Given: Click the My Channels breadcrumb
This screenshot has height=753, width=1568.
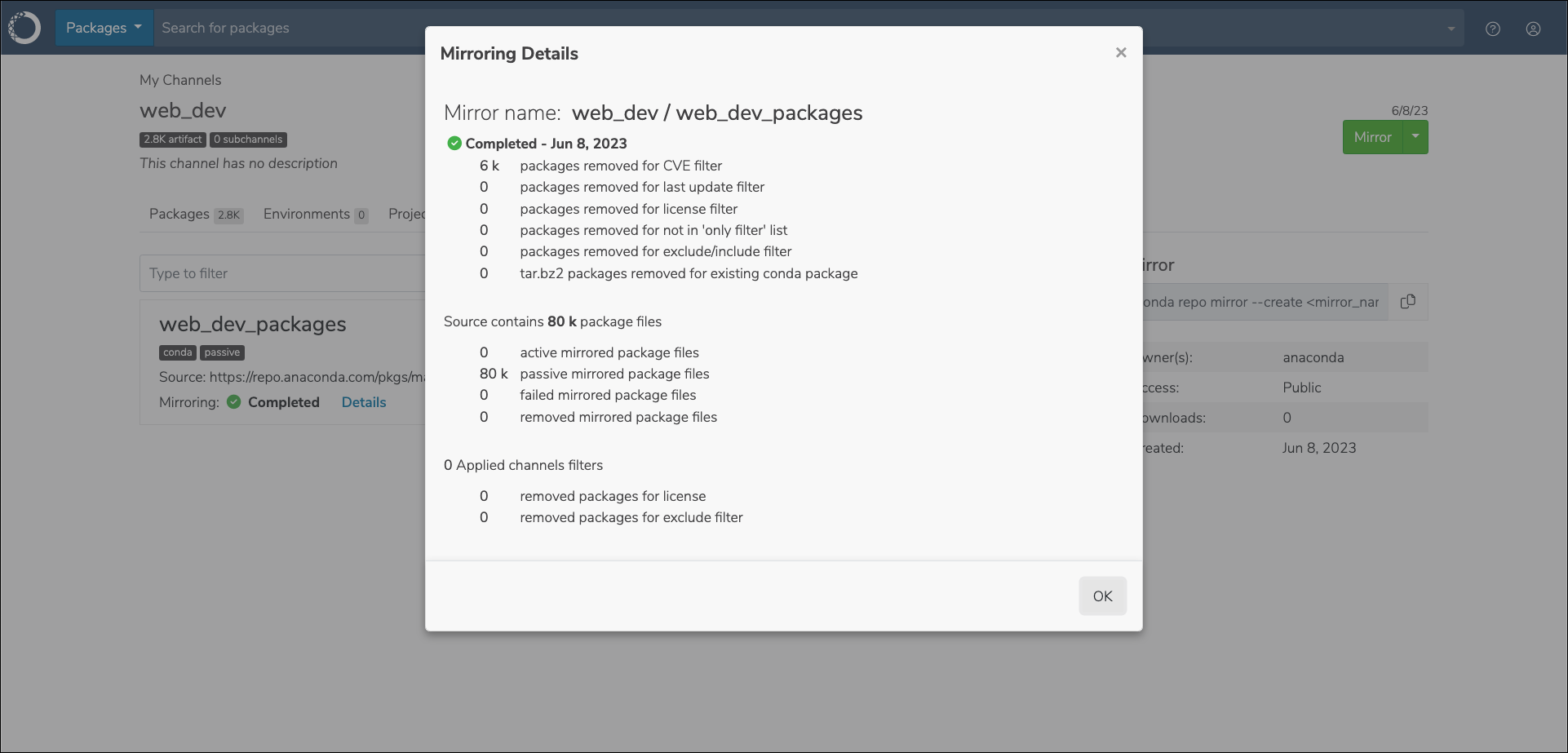Looking at the screenshot, I should (180, 80).
